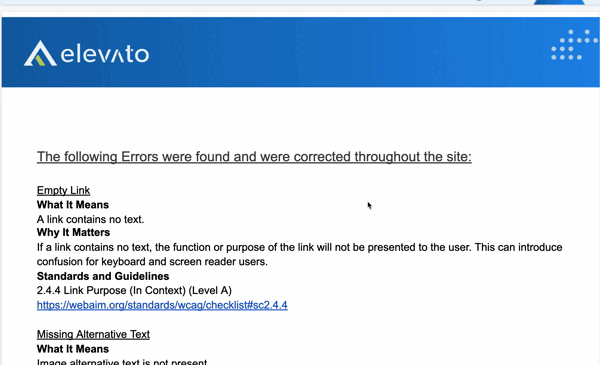
Task: Click the green-white triangle logo mark
Action: [x=40, y=54]
